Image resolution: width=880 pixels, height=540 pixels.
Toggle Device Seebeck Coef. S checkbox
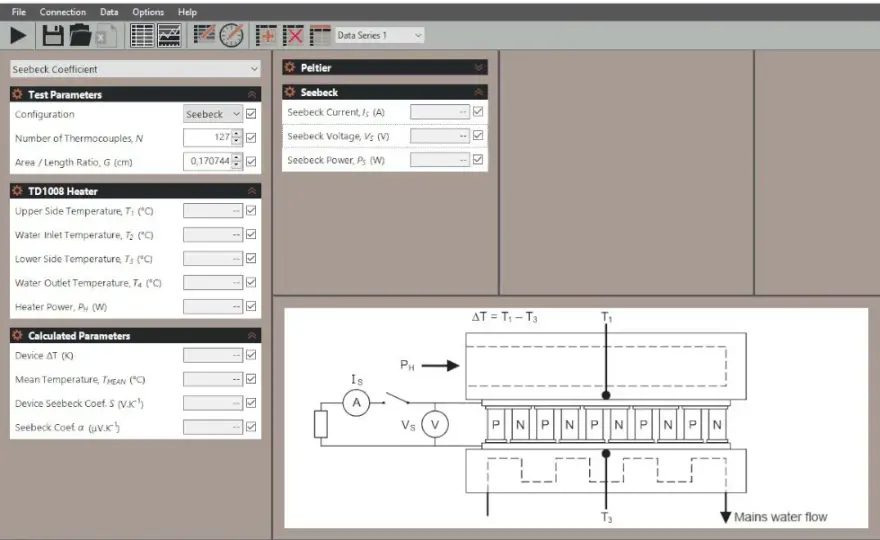(x=251, y=403)
